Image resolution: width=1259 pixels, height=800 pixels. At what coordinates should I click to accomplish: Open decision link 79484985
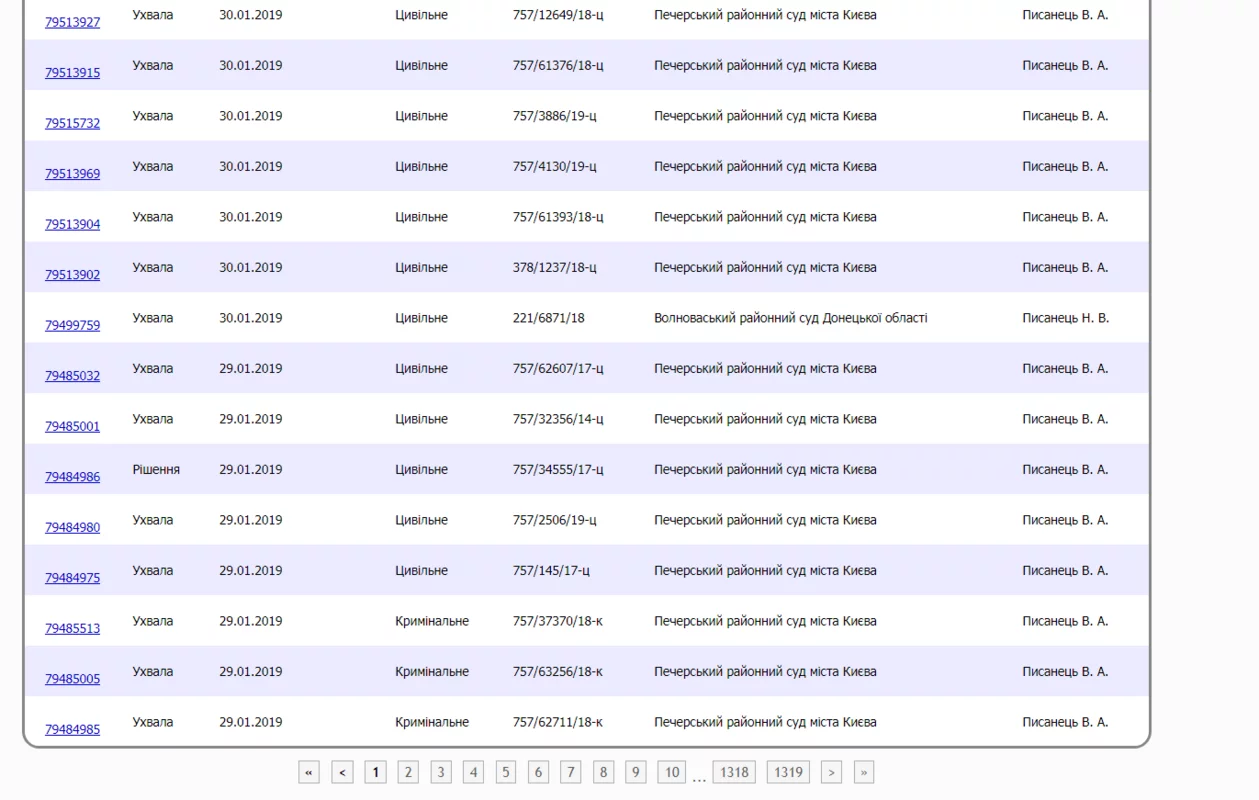[72, 729]
